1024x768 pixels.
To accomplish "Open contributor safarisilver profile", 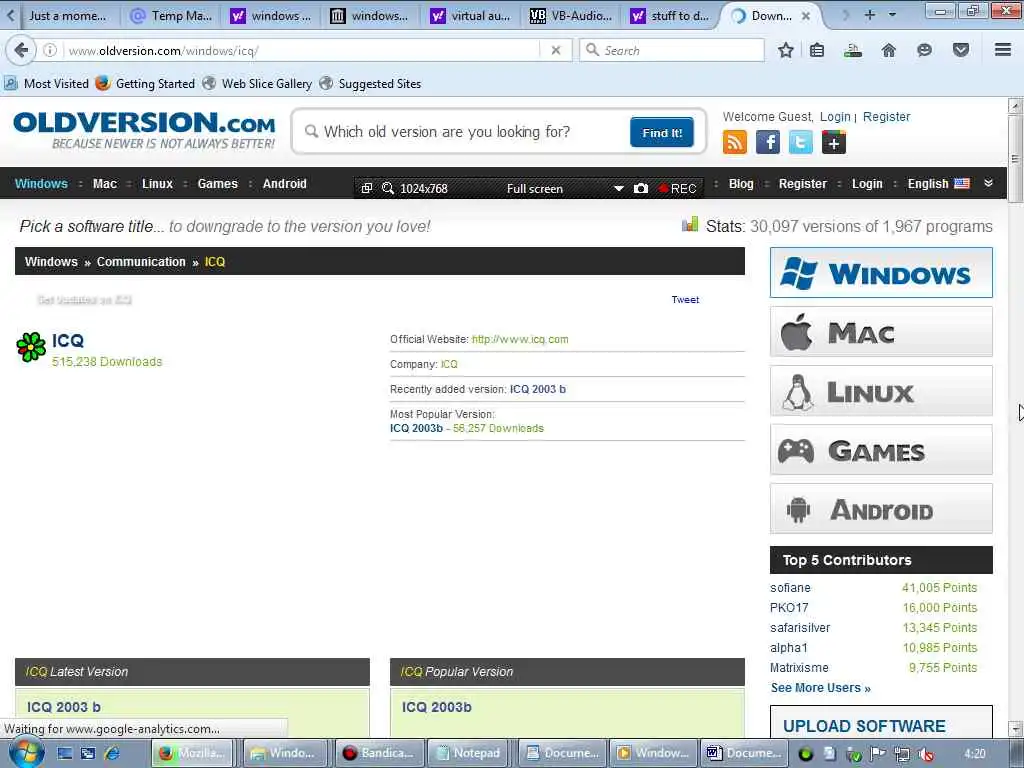I will 800,628.
